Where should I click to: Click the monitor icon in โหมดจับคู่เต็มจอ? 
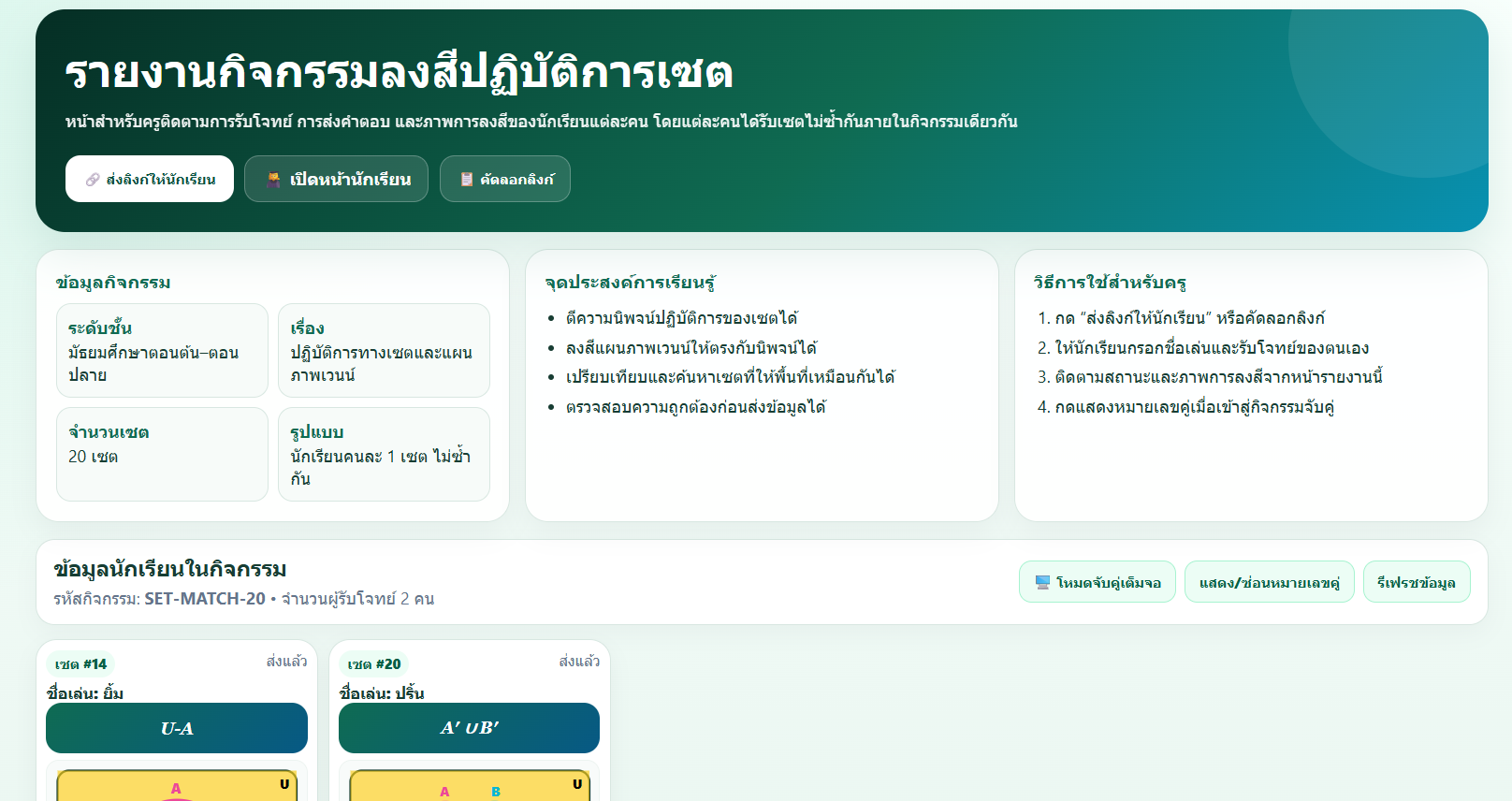point(1042,582)
